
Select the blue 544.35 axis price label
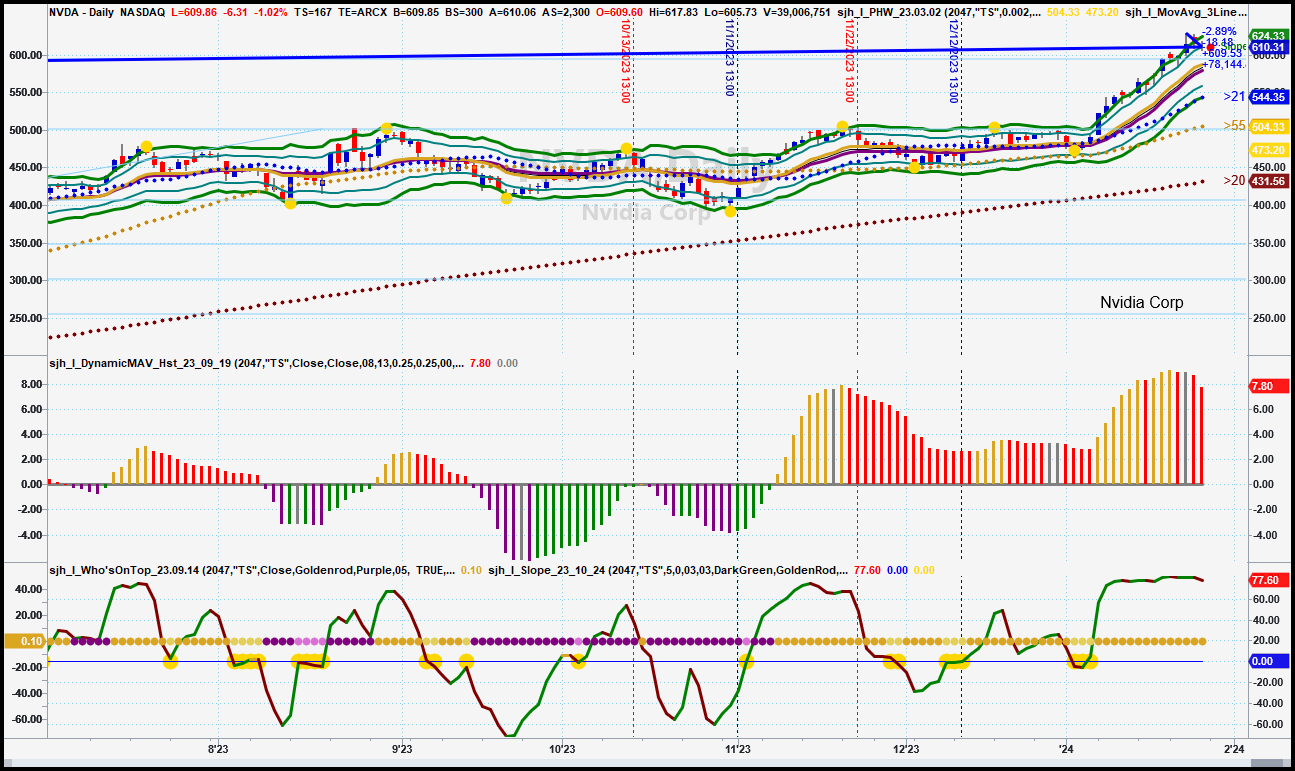(1268, 98)
